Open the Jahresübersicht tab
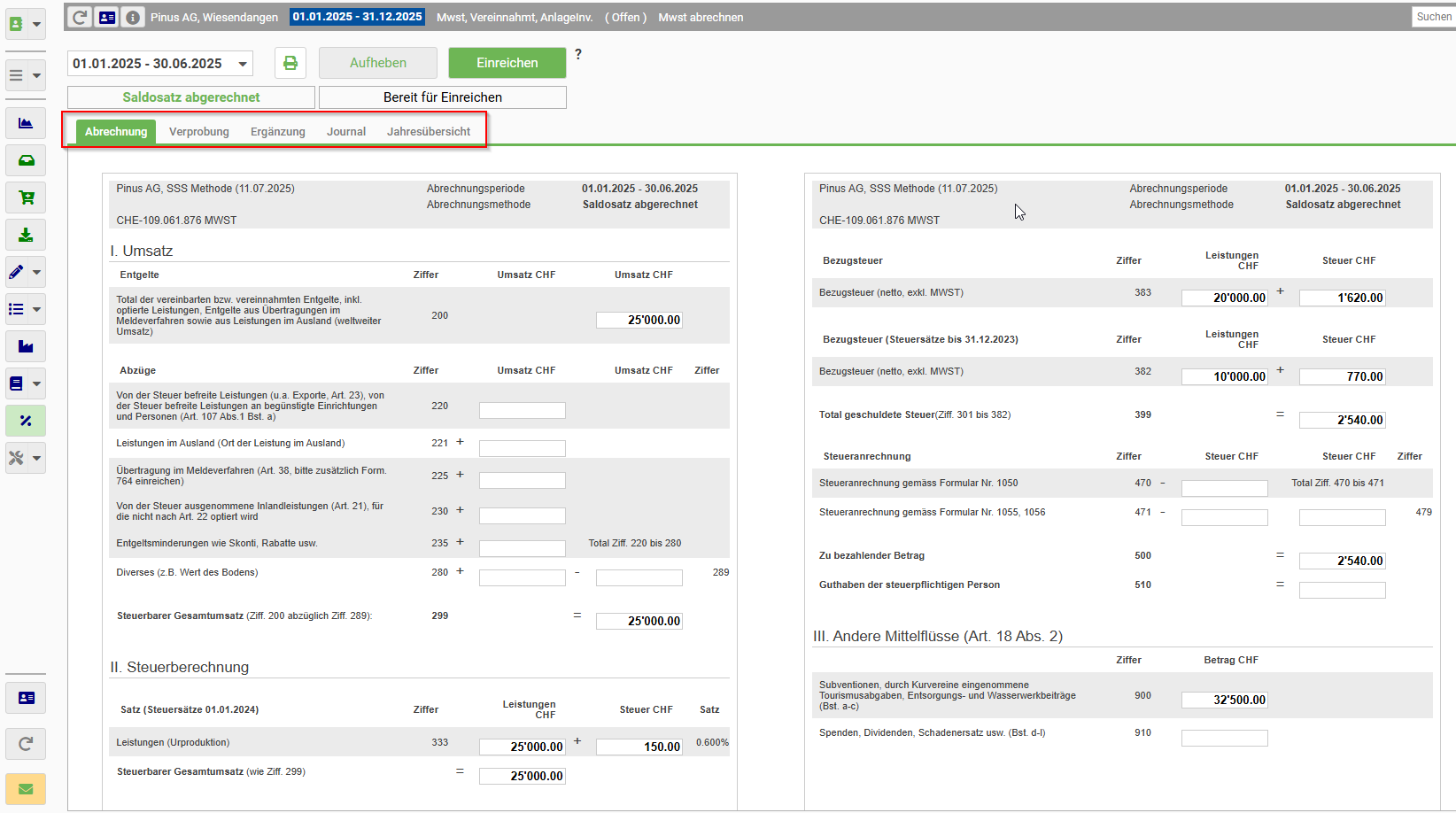 [429, 131]
